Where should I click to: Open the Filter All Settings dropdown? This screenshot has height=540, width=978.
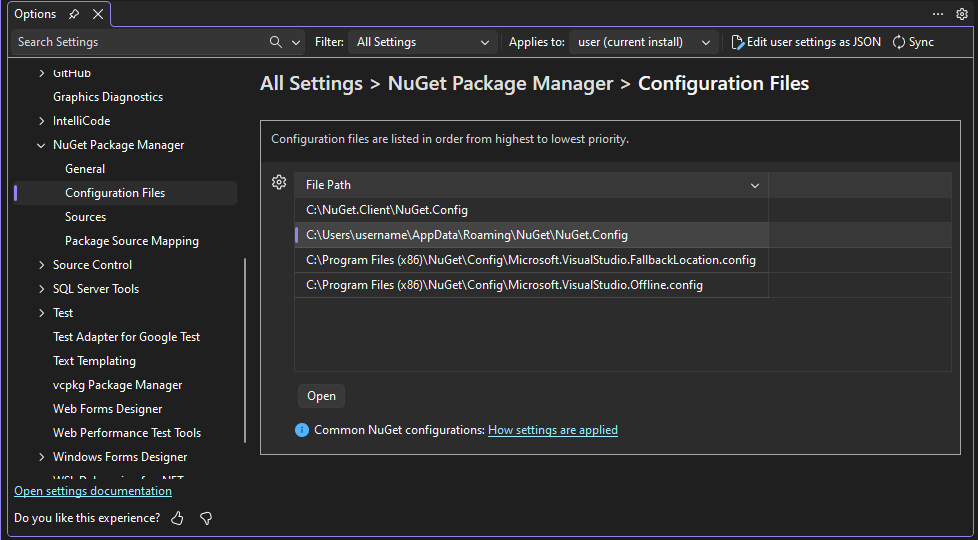tap(423, 42)
